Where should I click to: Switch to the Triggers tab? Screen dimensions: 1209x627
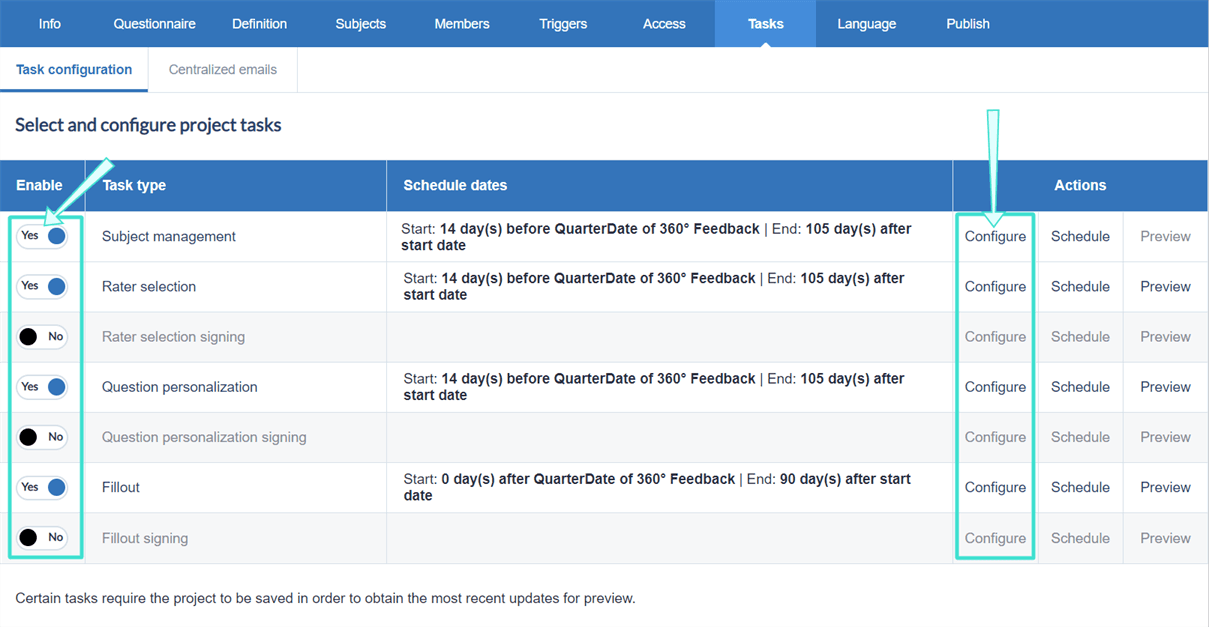click(x=563, y=24)
